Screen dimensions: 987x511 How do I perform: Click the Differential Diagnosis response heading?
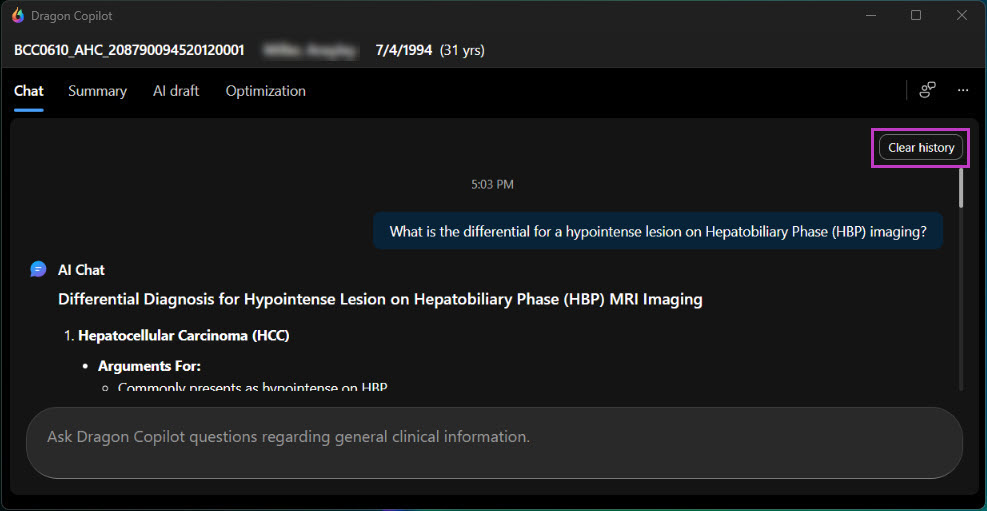coord(380,300)
